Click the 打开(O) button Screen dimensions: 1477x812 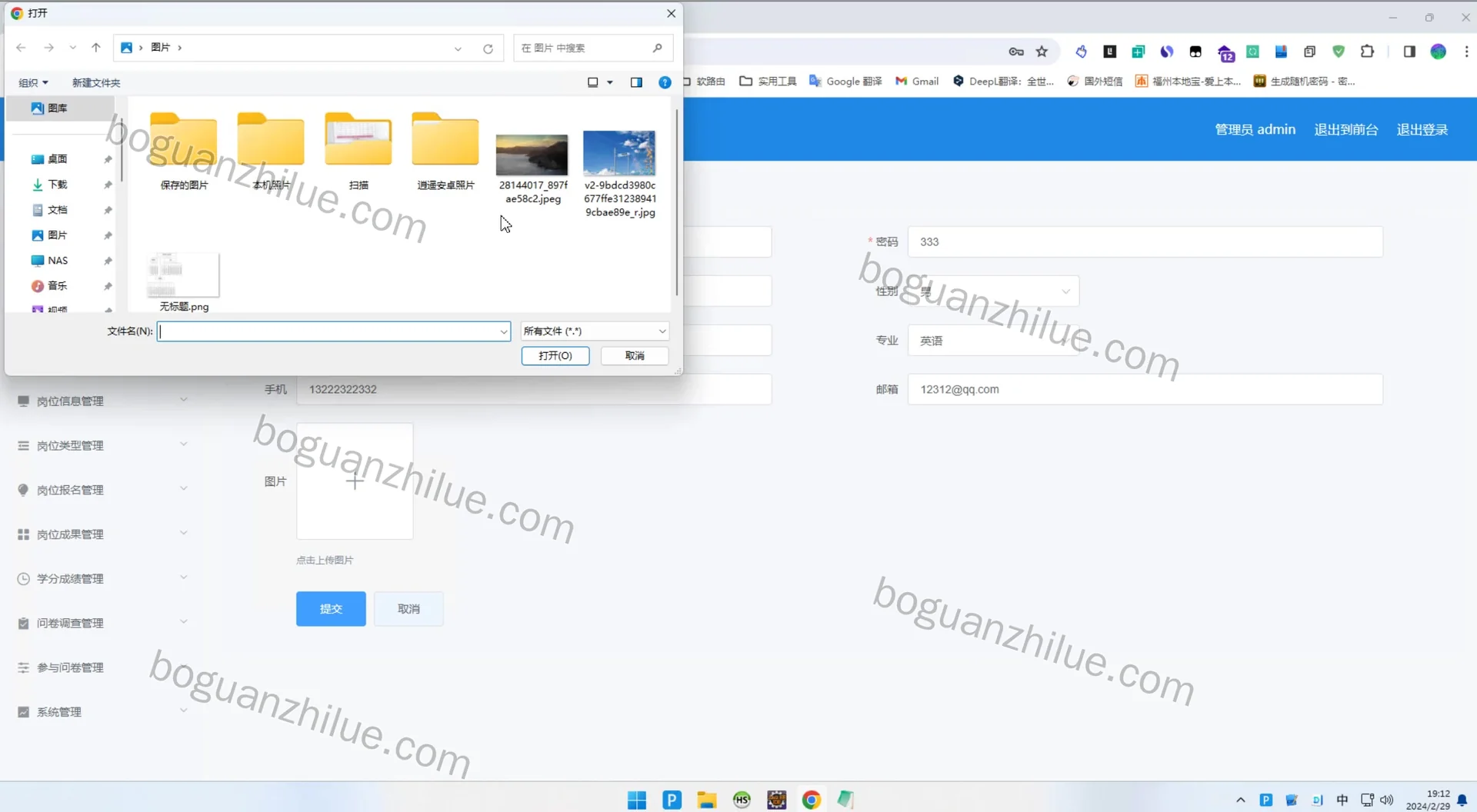pyautogui.click(x=555, y=356)
